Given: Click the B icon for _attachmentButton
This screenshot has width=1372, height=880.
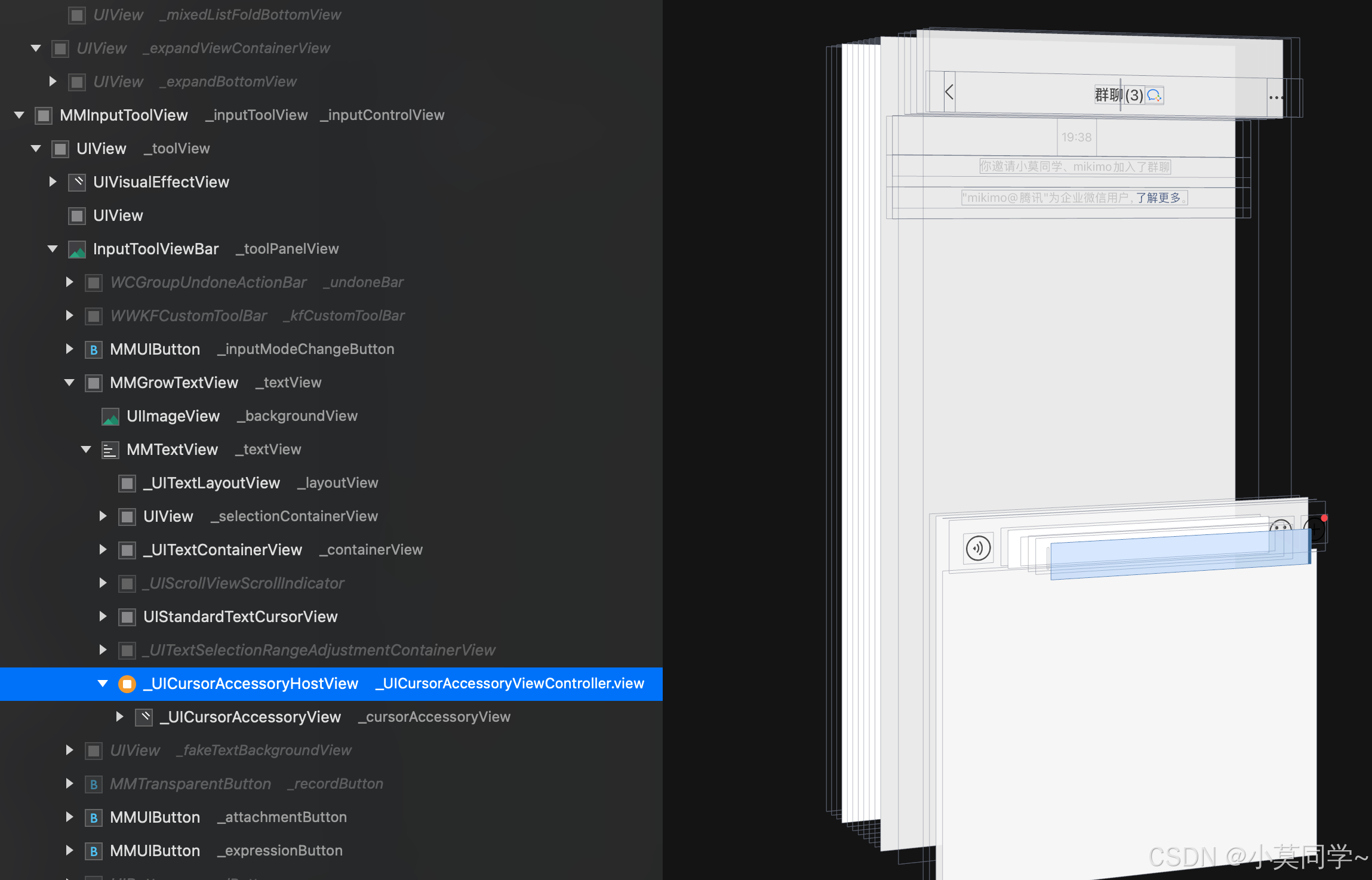Looking at the screenshot, I should pos(94,817).
